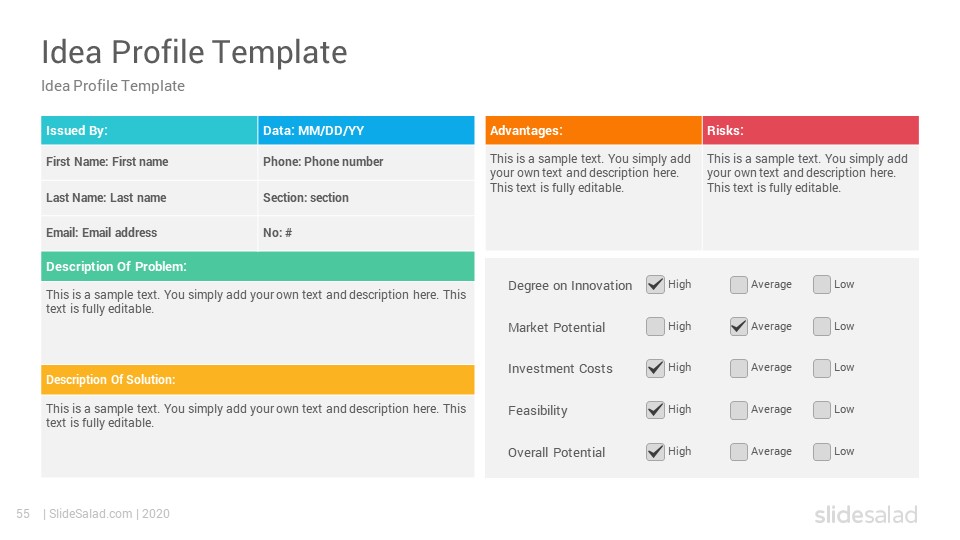Check Average for Overall Potential
The width and height of the screenshot is (960, 540).
point(738,452)
